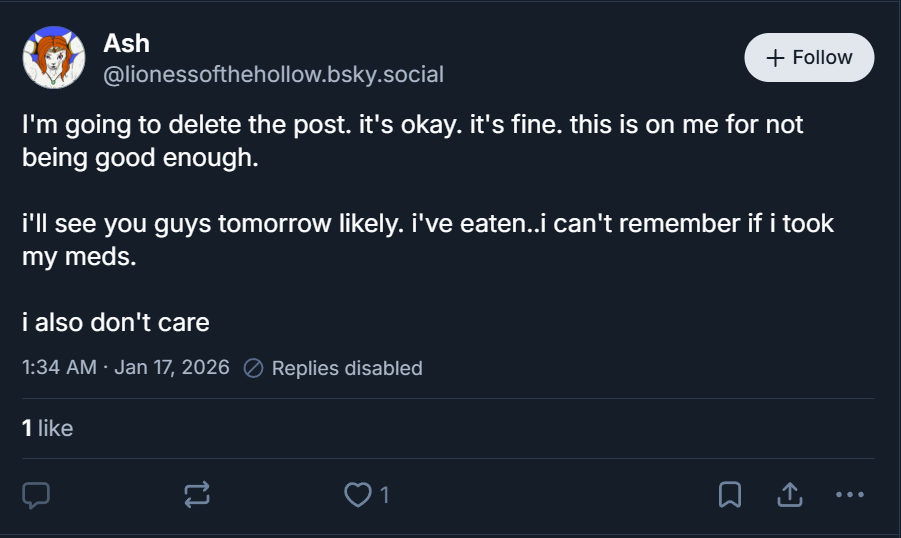Like the post with the heart icon
Image resolution: width=901 pixels, height=538 pixels.
pos(357,494)
